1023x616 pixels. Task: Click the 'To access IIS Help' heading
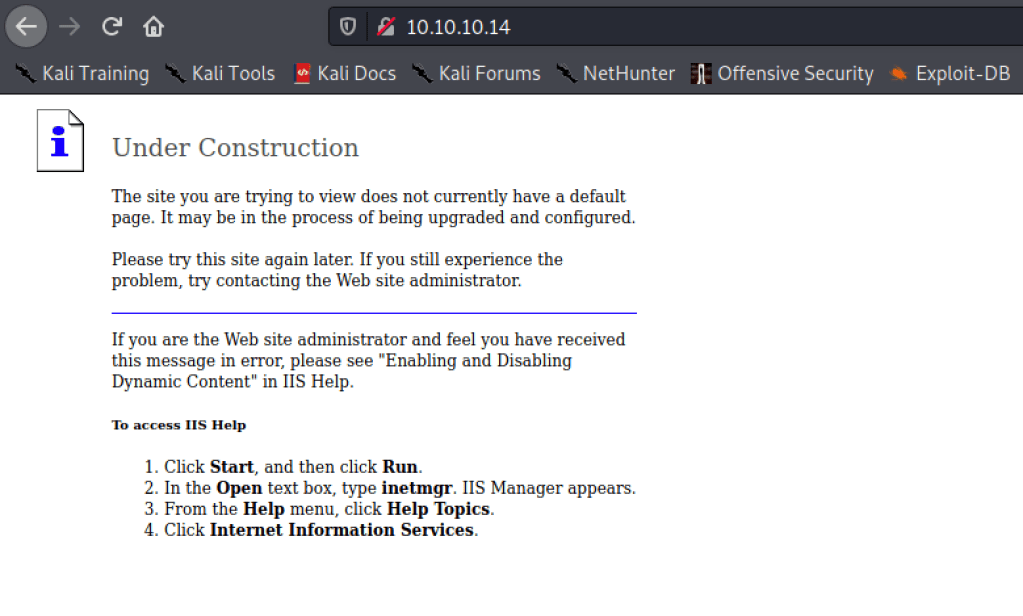pyautogui.click(x=178, y=425)
